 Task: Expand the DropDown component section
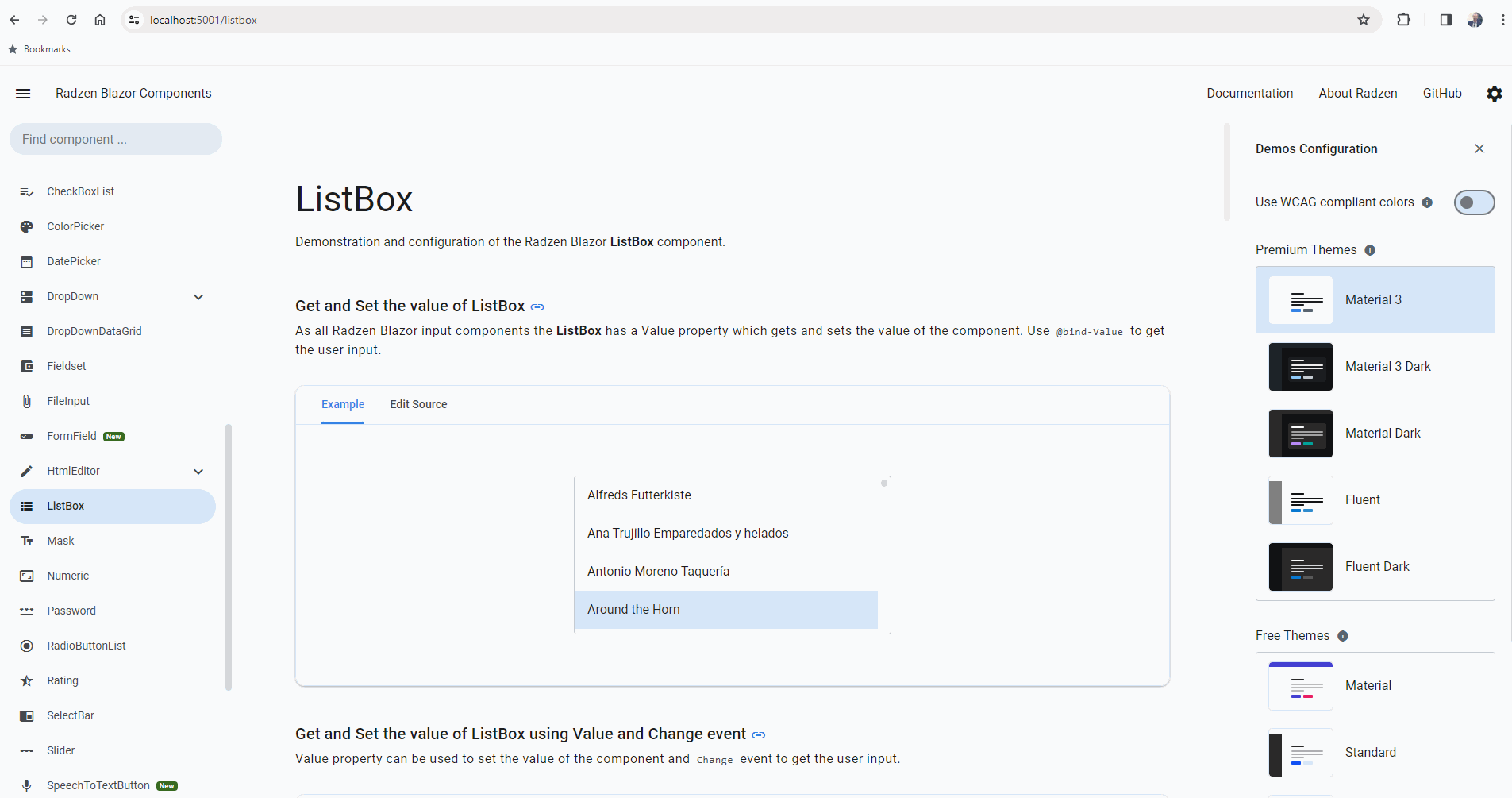198,296
